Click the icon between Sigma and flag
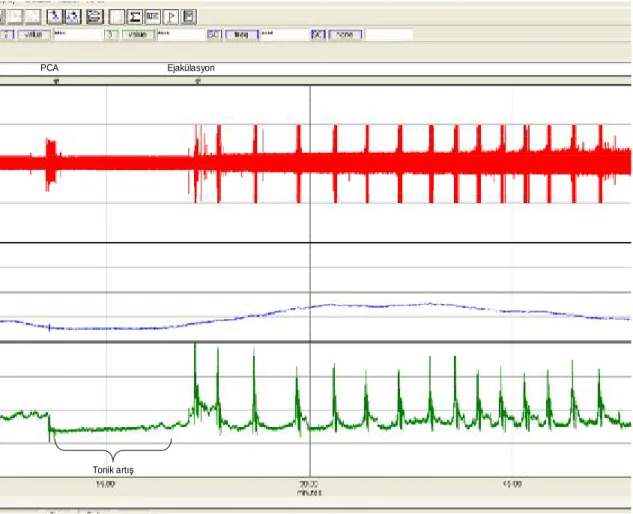633x514 pixels. 153,17
